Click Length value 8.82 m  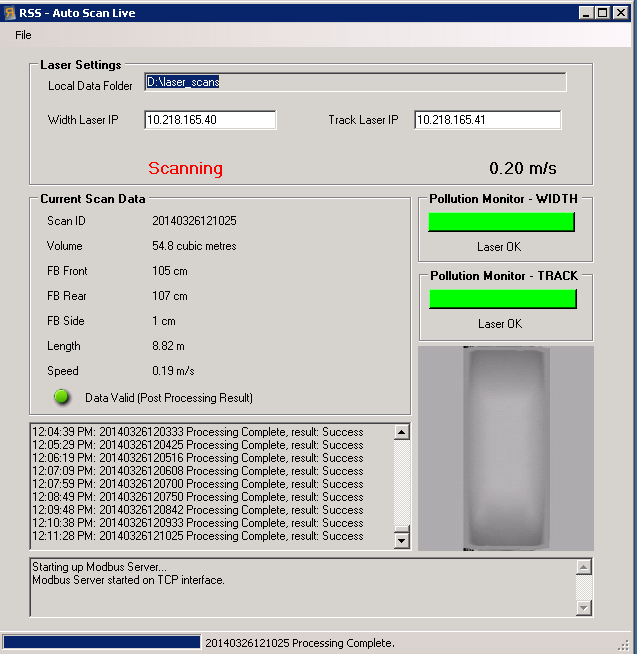(168, 346)
